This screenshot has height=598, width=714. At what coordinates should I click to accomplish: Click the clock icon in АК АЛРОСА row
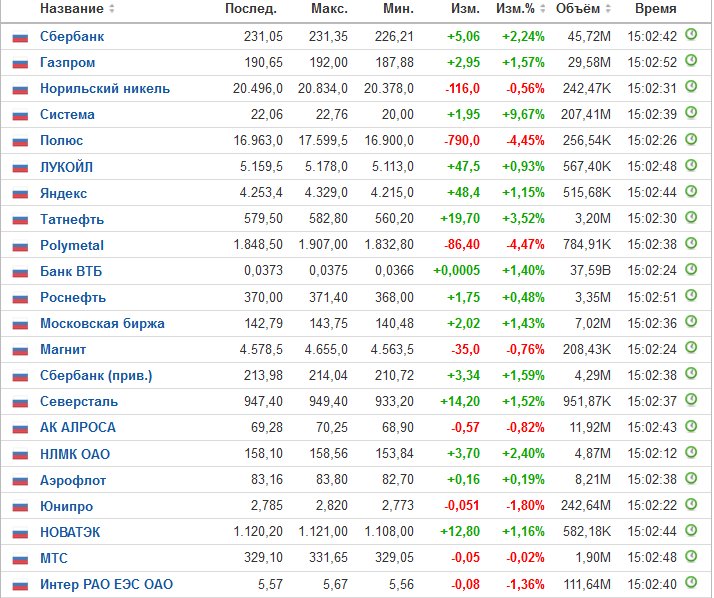[x=691, y=426]
